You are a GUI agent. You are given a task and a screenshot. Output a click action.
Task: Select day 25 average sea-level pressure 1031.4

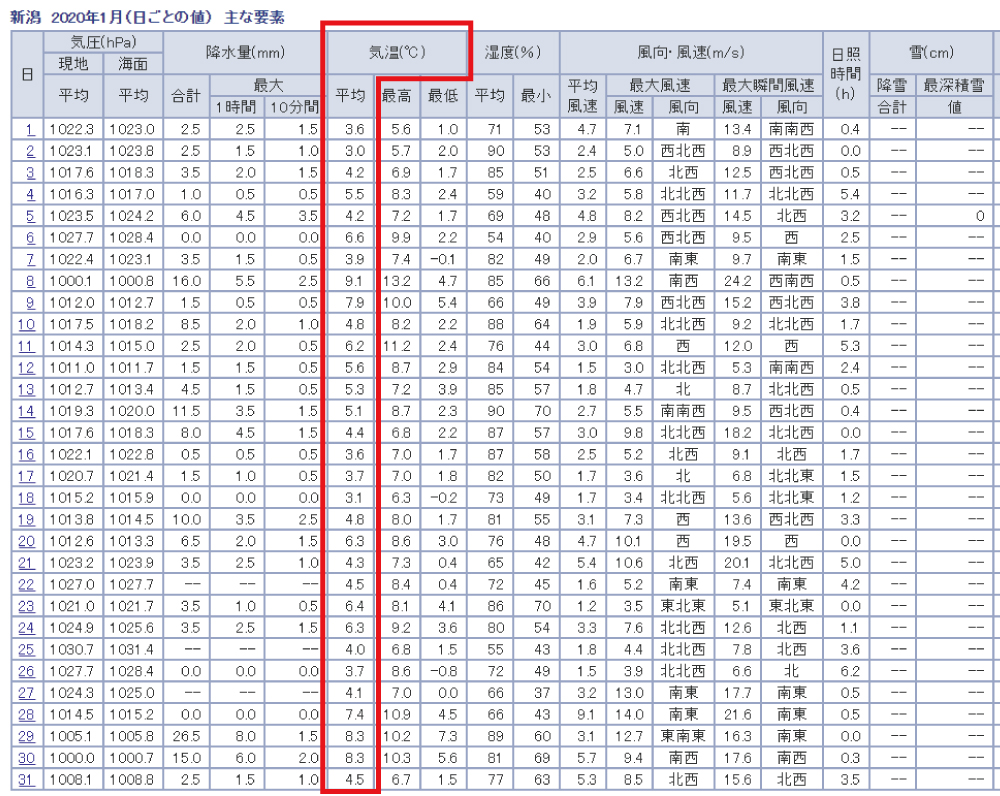[x=133, y=650]
